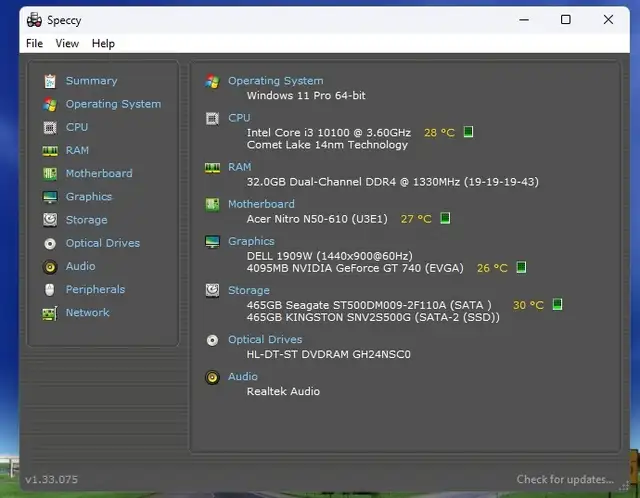Click the Summary clipboard icon in sidebar
The image size is (640, 498).
pos(50,81)
